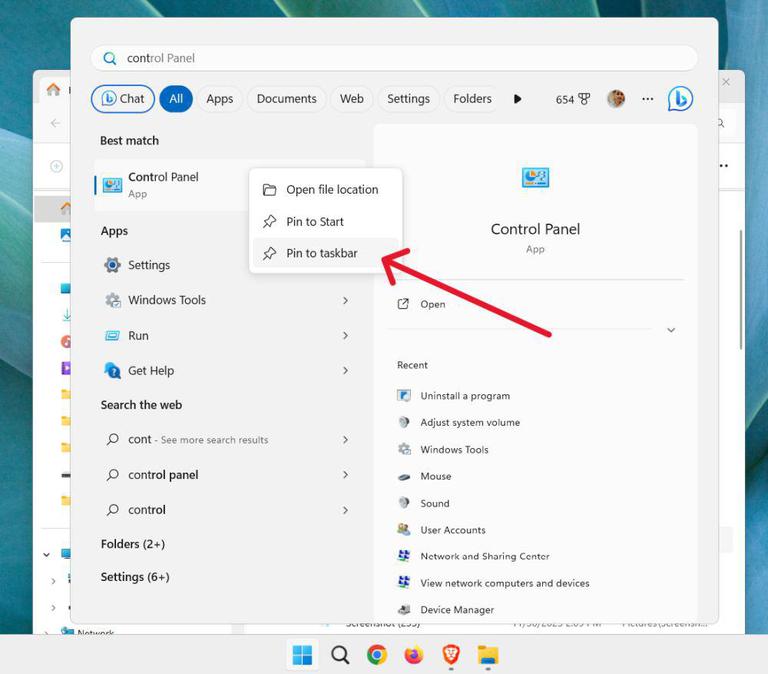Click the 654 rewards points badge

(x=573, y=99)
